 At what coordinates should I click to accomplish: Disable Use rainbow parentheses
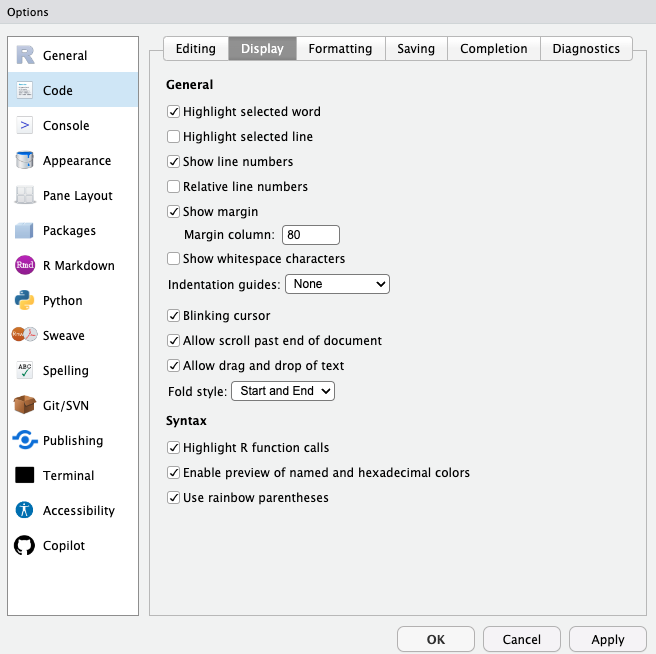(174, 497)
